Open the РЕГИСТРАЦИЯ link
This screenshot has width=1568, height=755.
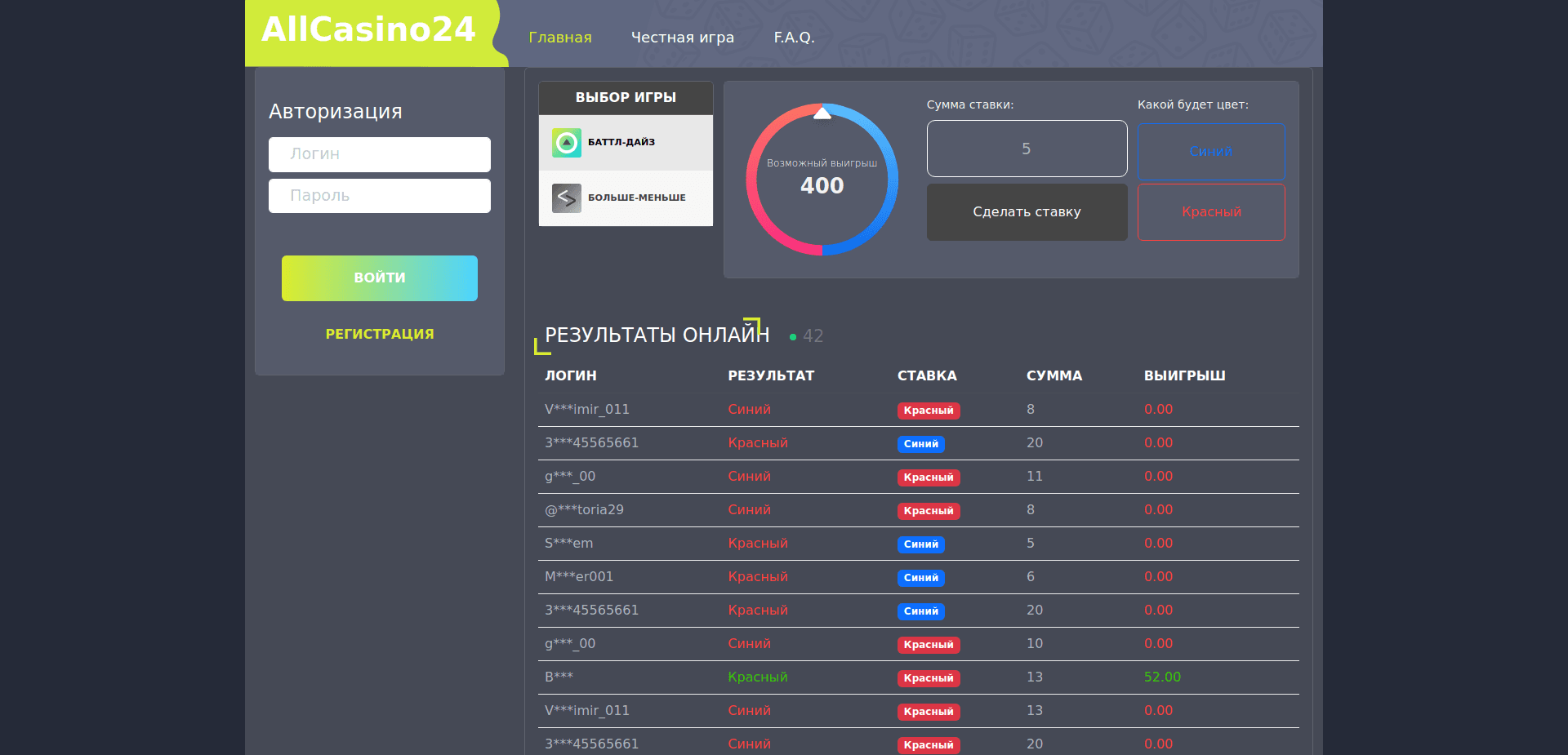pyautogui.click(x=379, y=333)
